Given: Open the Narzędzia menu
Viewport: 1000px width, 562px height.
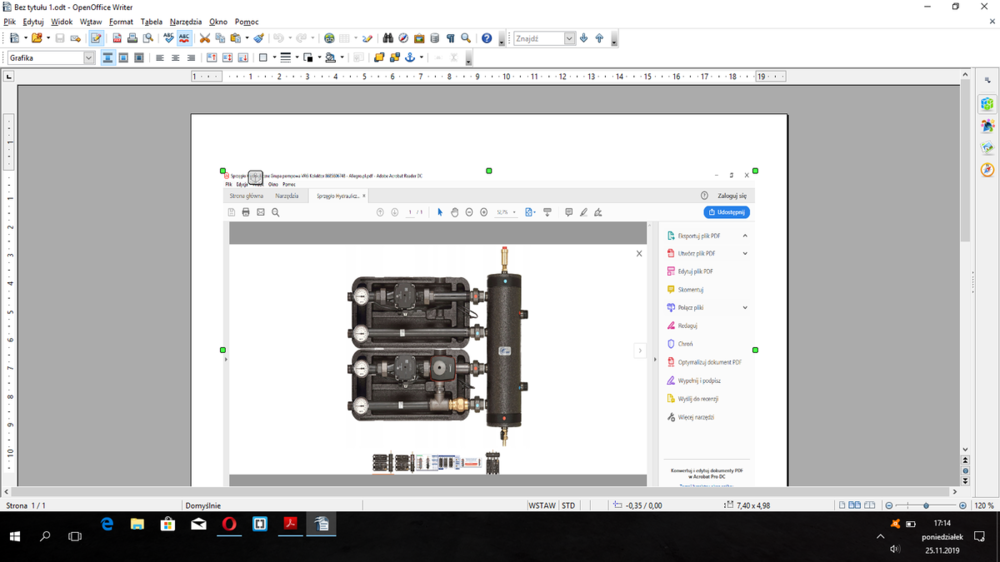Looking at the screenshot, I should 185,21.
